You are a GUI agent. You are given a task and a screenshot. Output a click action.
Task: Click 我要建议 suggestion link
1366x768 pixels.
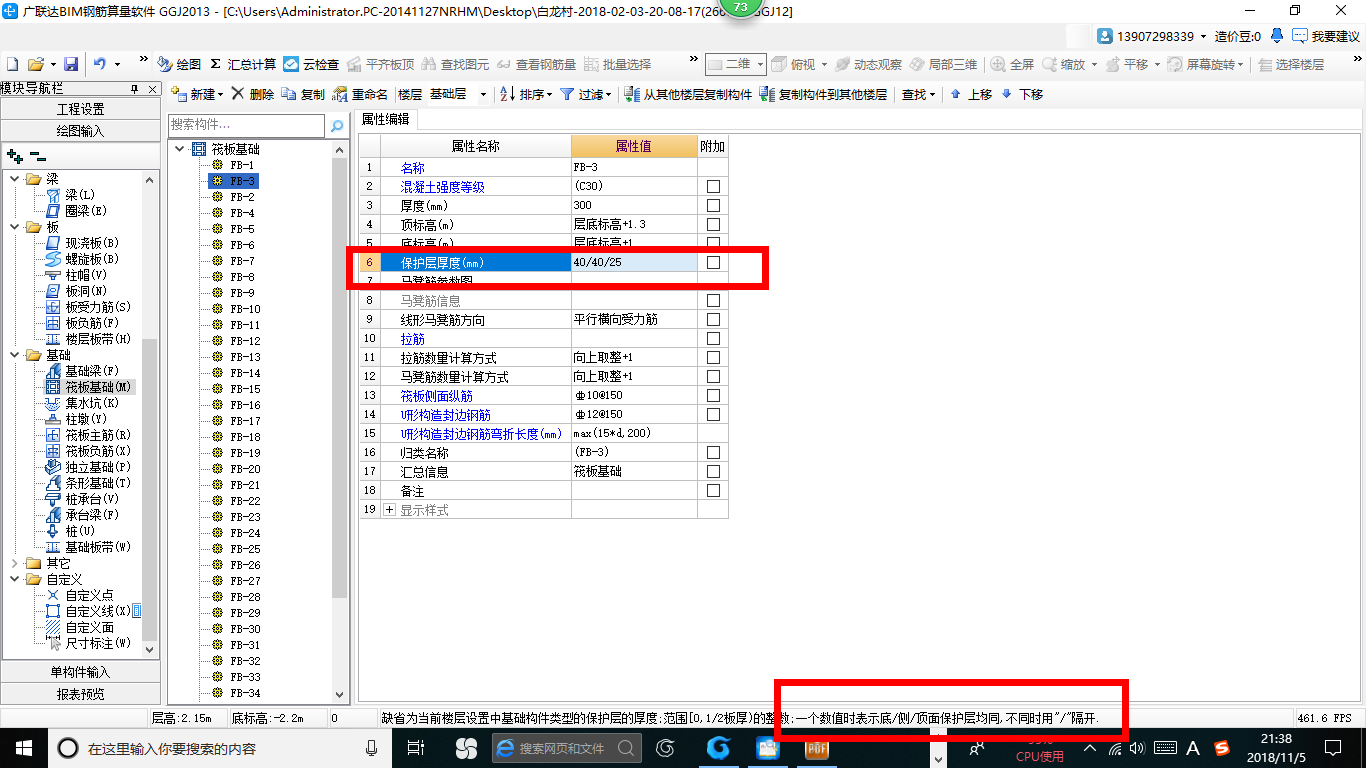1326,36
